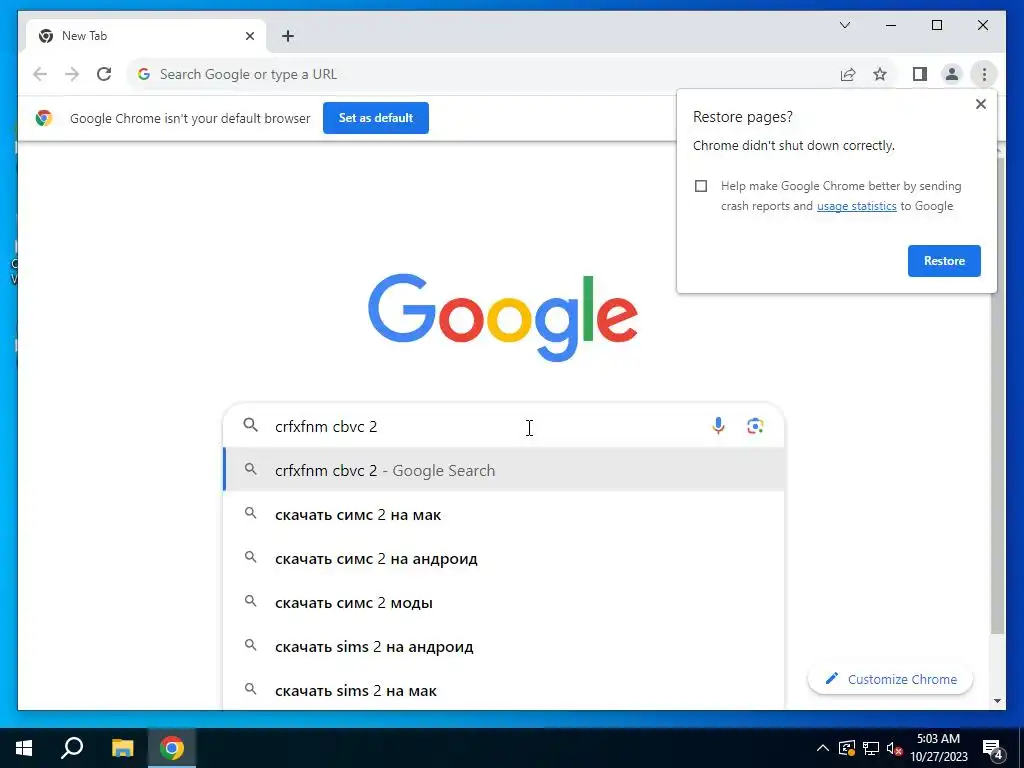1024x768 pixels.
Task: Open the Windows Start menu
Action: [24, 748]
